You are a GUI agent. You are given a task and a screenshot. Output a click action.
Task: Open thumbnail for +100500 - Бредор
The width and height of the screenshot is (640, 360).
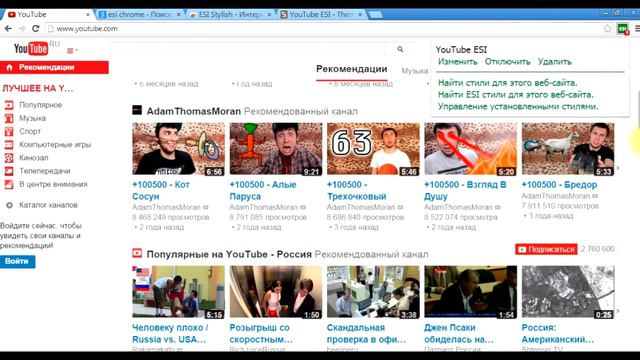(x=568, y=149)
